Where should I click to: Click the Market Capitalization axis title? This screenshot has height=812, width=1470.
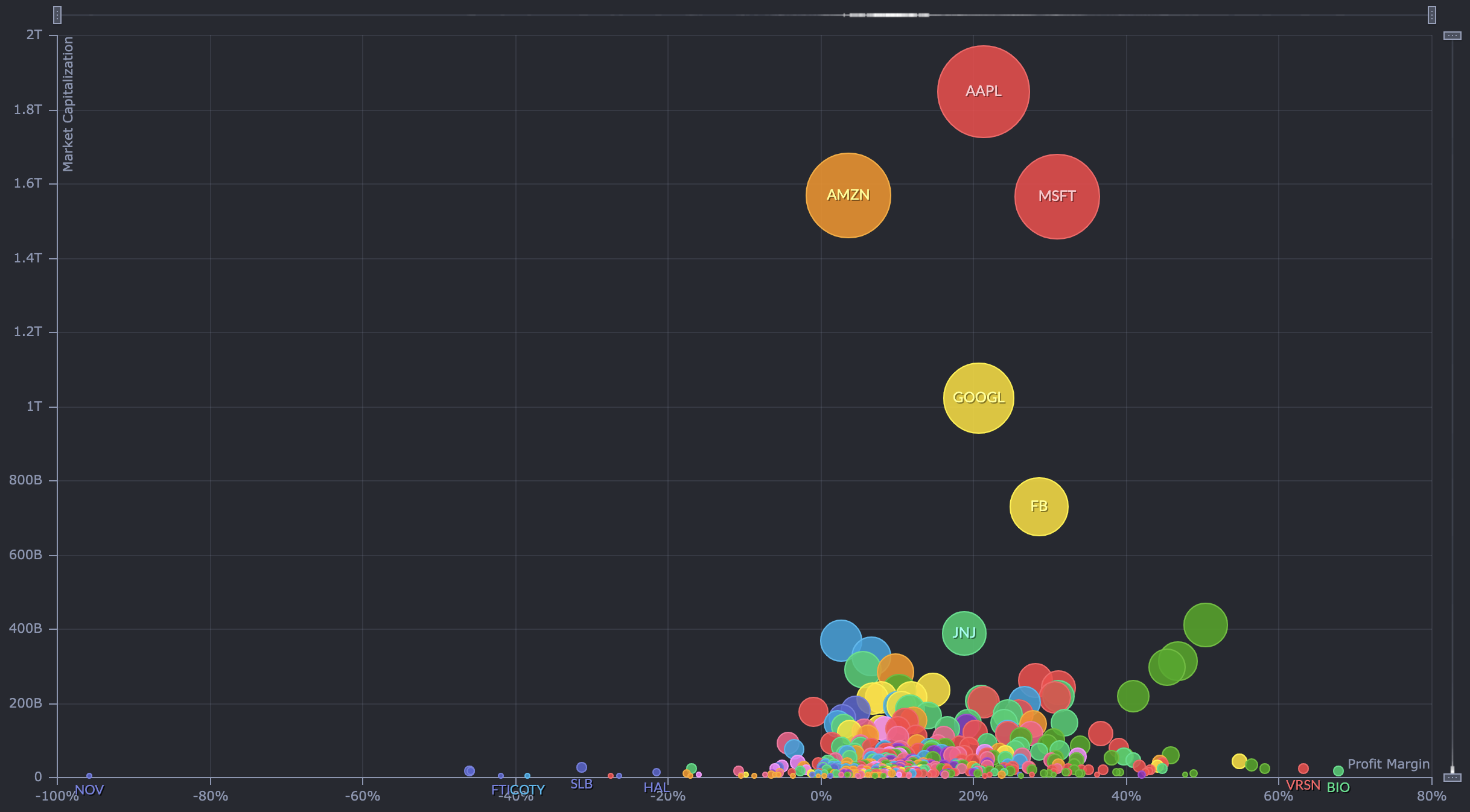point(68,104)
